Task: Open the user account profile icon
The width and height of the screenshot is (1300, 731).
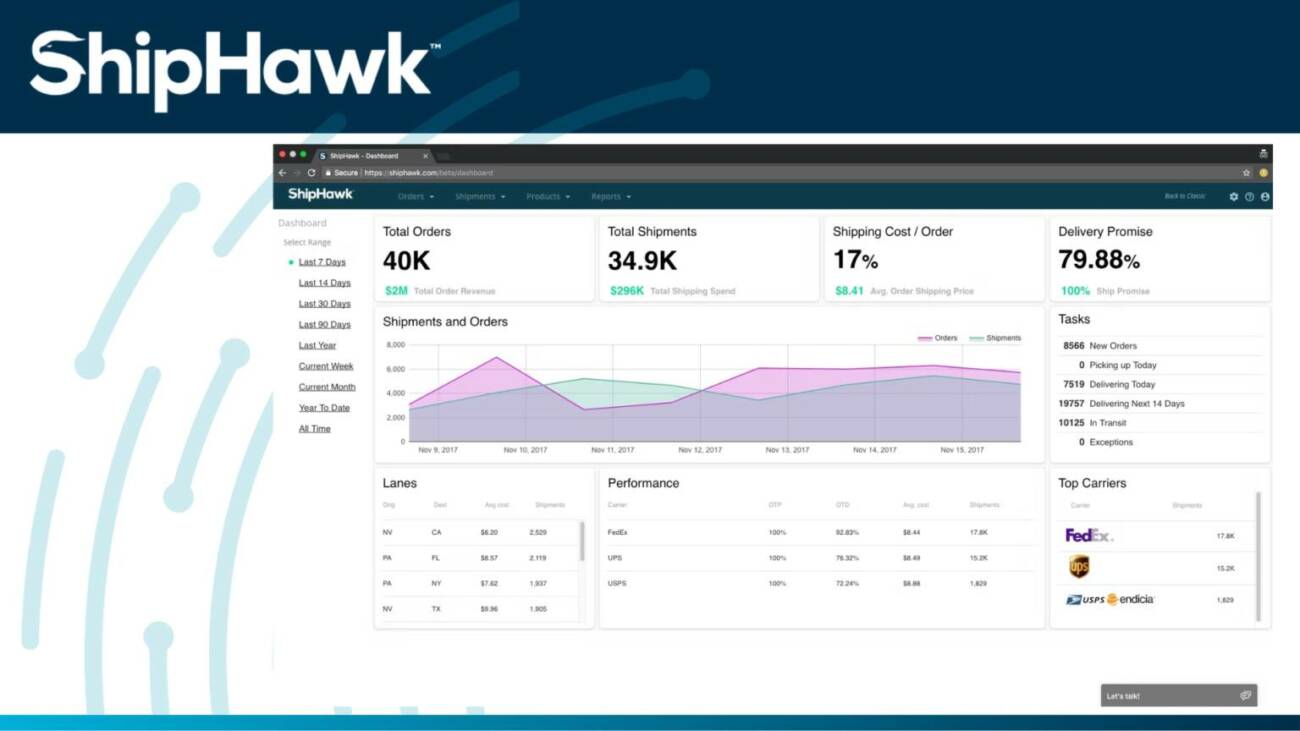Action: coord(1265,197)
